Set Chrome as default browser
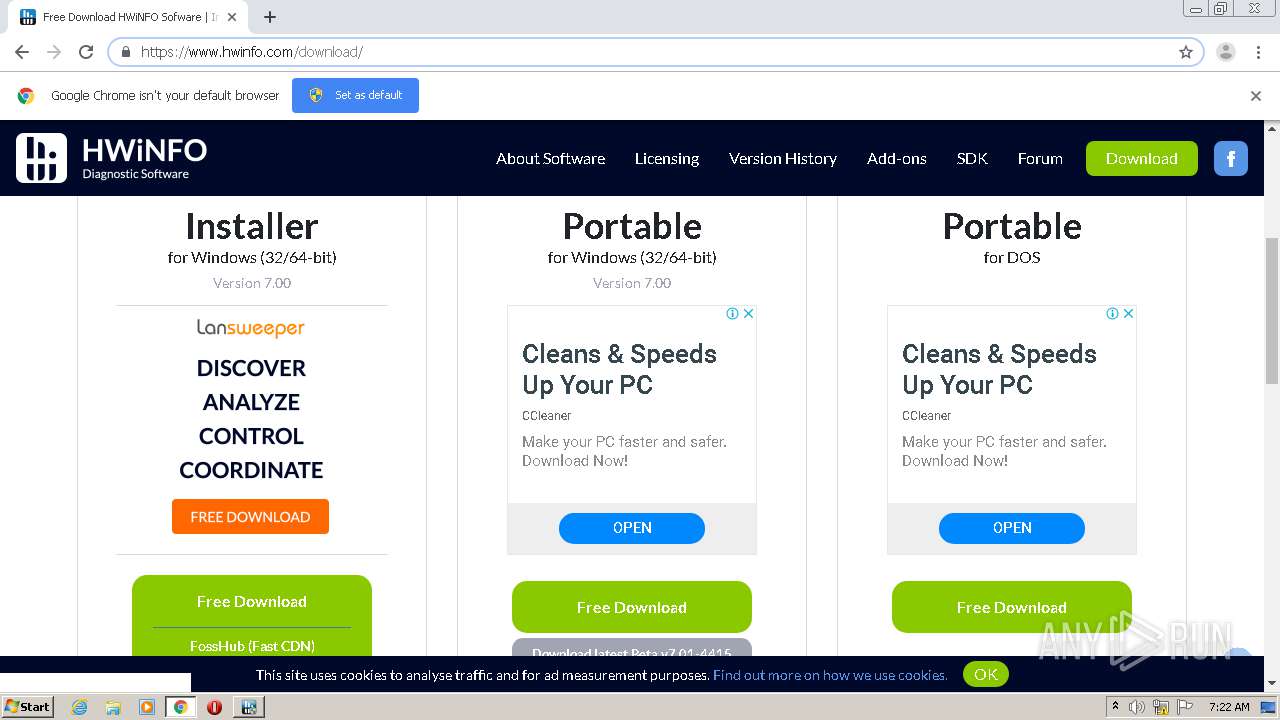 click(355, 95)
